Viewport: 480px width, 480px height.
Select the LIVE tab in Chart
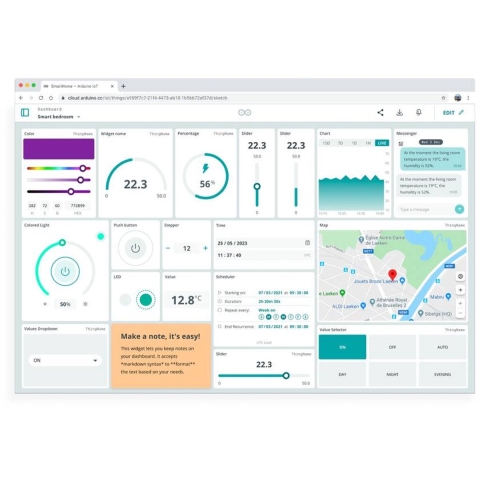(382, 143)
